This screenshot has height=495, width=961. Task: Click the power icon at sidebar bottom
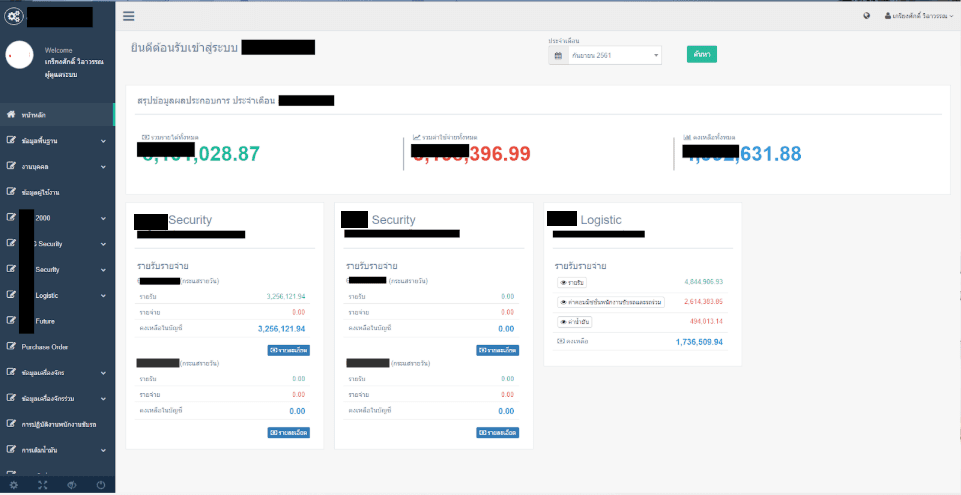(101, 485)
